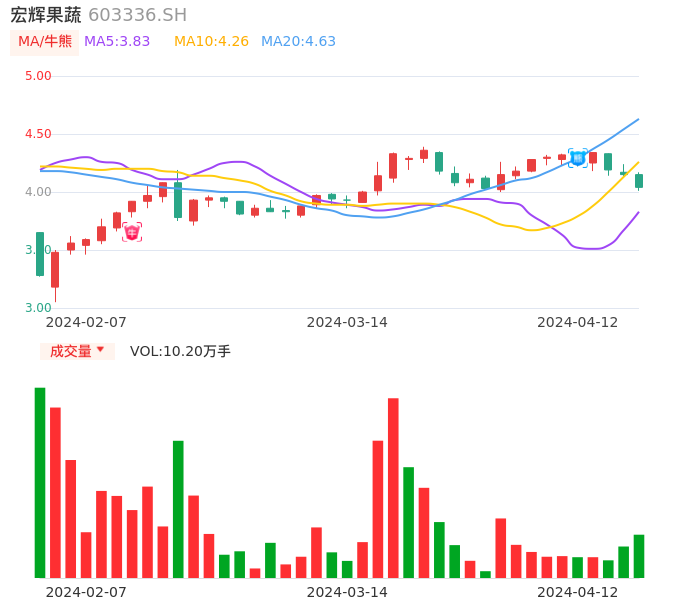
Task: Click the VOL:10.20万手 volume readout
Action: tap(180, 351)
